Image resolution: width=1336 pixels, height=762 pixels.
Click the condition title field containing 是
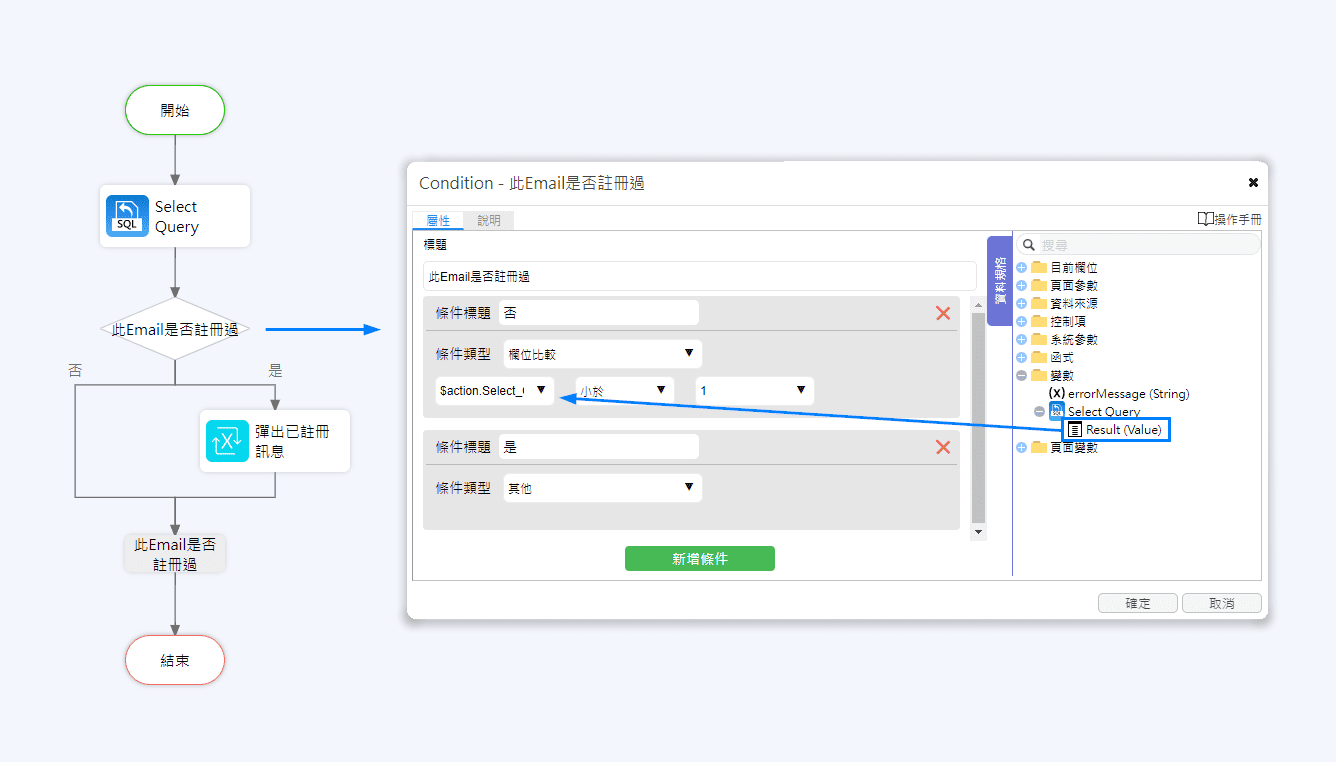[x=598, y=447]
